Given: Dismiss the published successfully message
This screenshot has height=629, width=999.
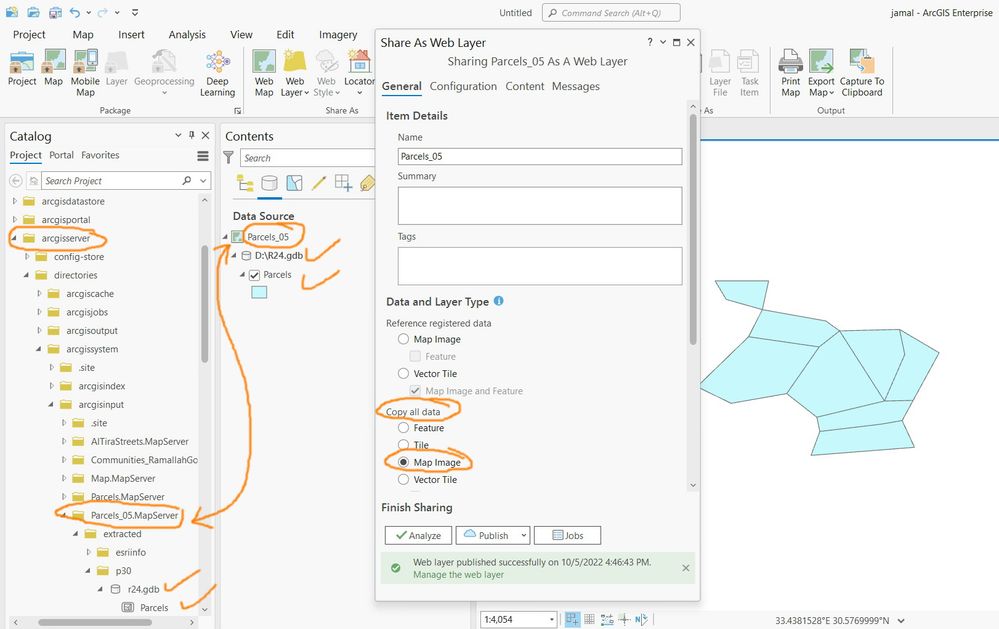Looking at the screenshot, I should coord(686,568).
